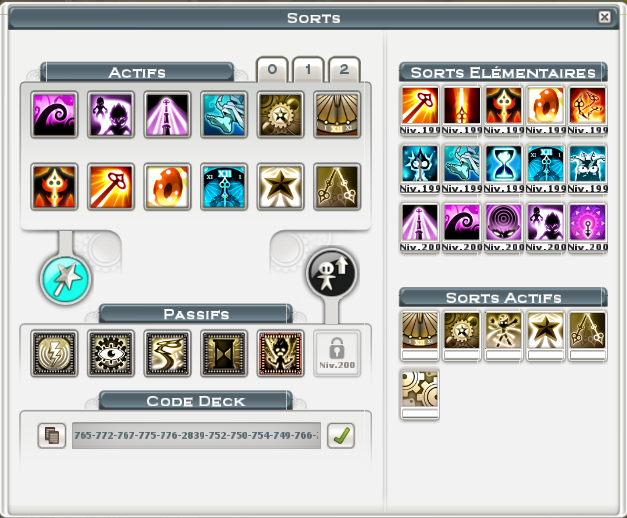Click the eye-in-gear passive icon

(x=111, y=353)
